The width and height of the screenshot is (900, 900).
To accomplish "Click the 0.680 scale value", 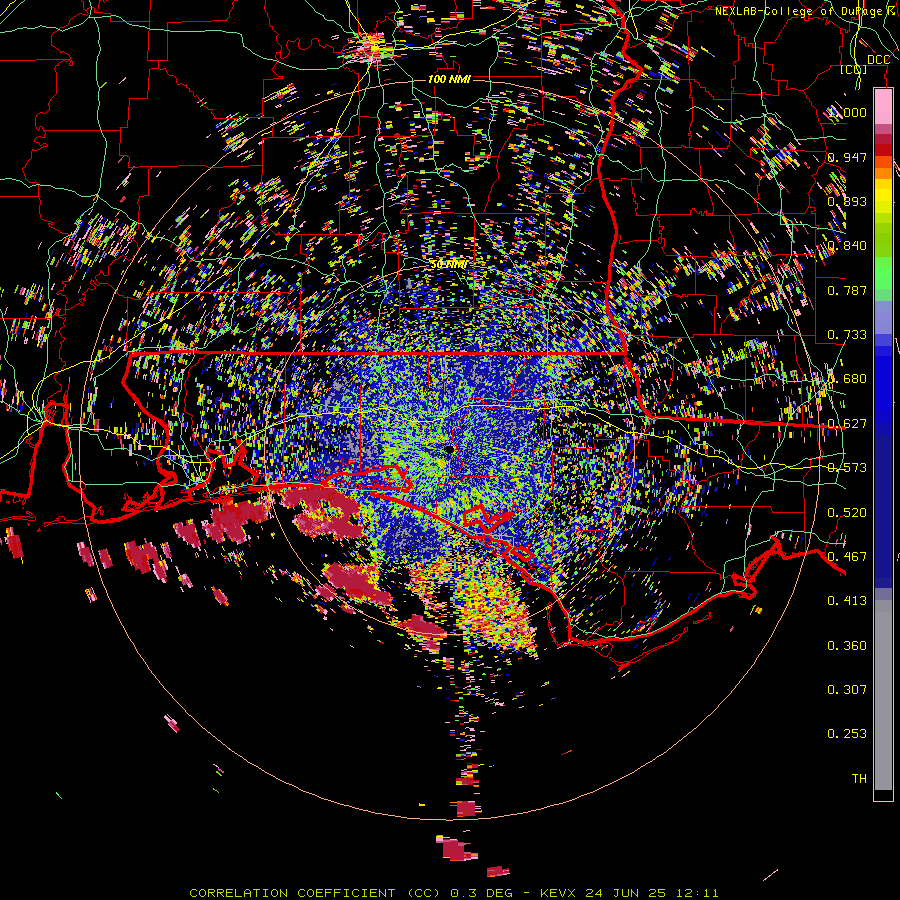I will pyautogui.click(x=847, y=379).
